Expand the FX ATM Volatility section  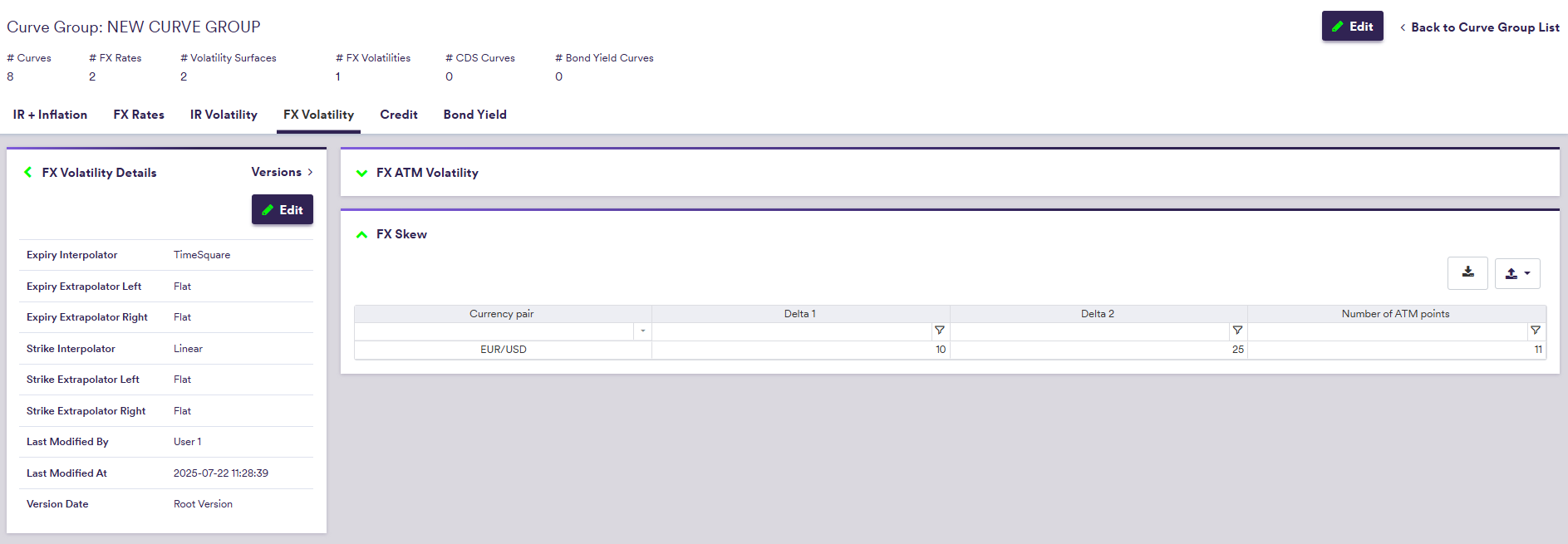361,173
